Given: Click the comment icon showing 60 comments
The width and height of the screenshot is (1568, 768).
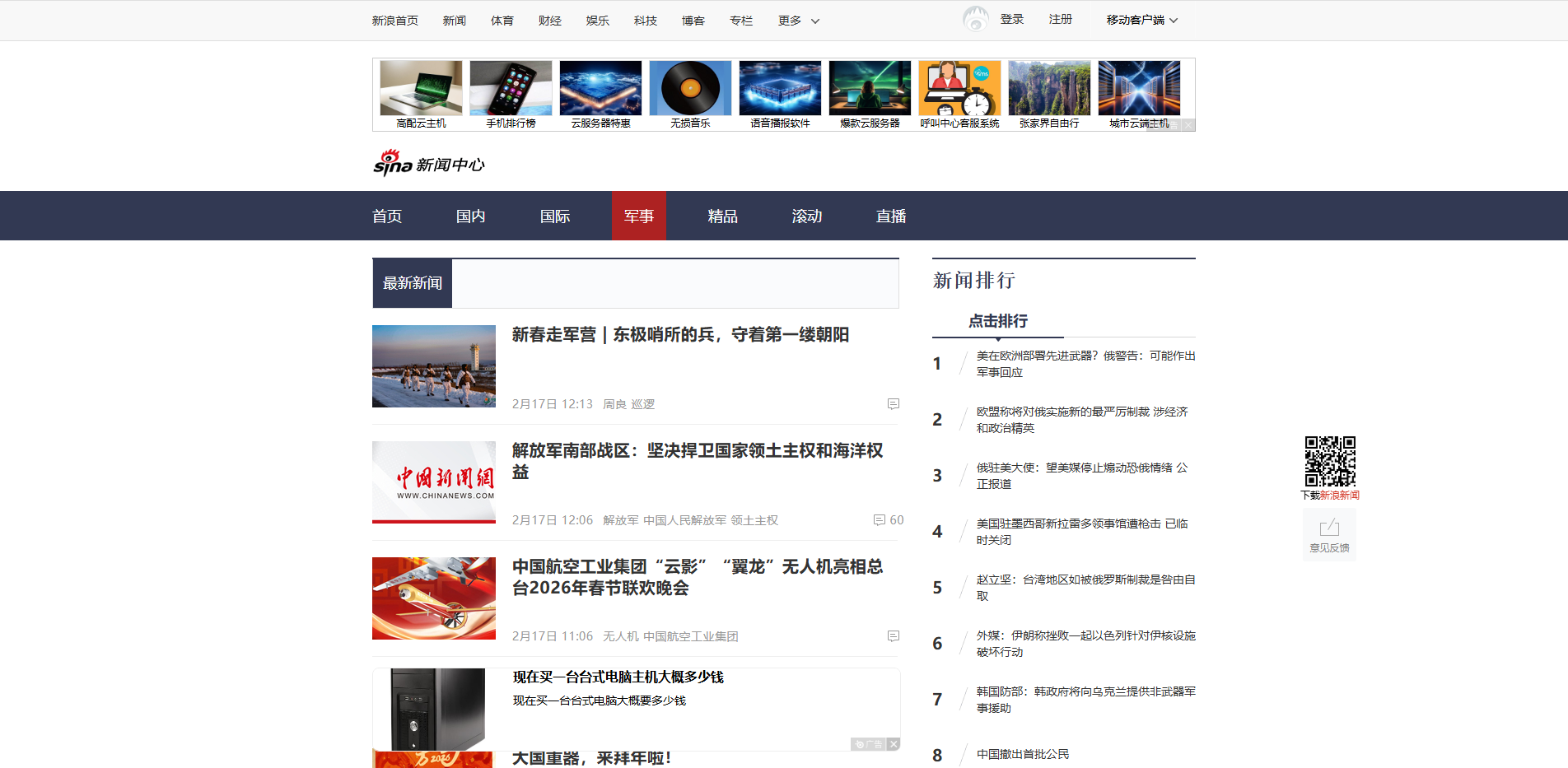Looking at the screenshot, I should (x=878, y=520).
